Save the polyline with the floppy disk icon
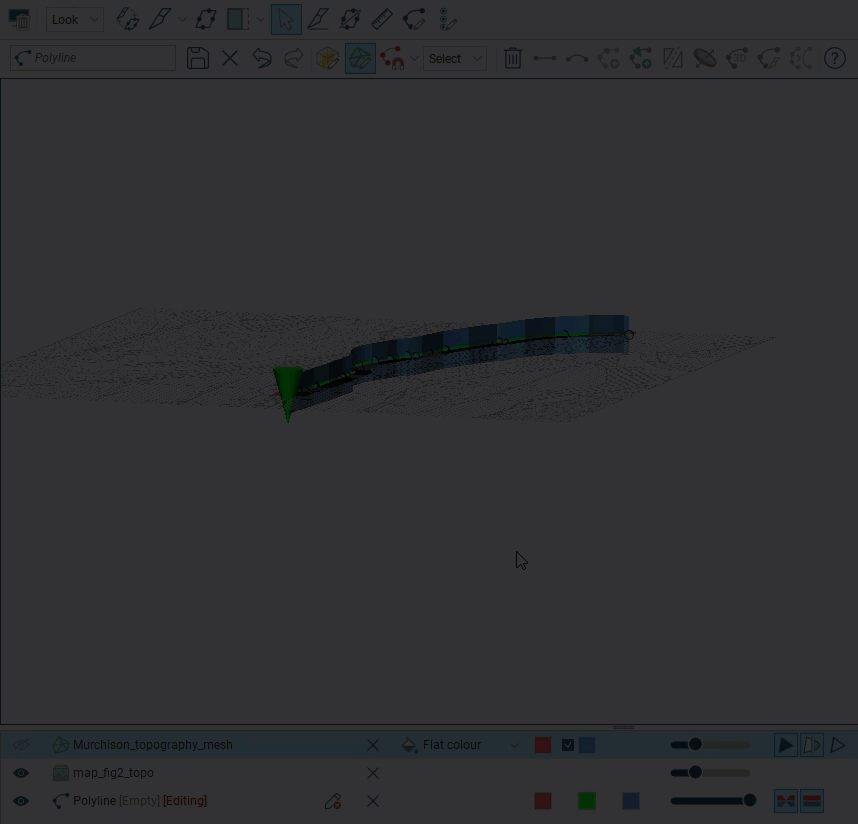The width and height of the screenshot is (858, 824). point(198,58)
